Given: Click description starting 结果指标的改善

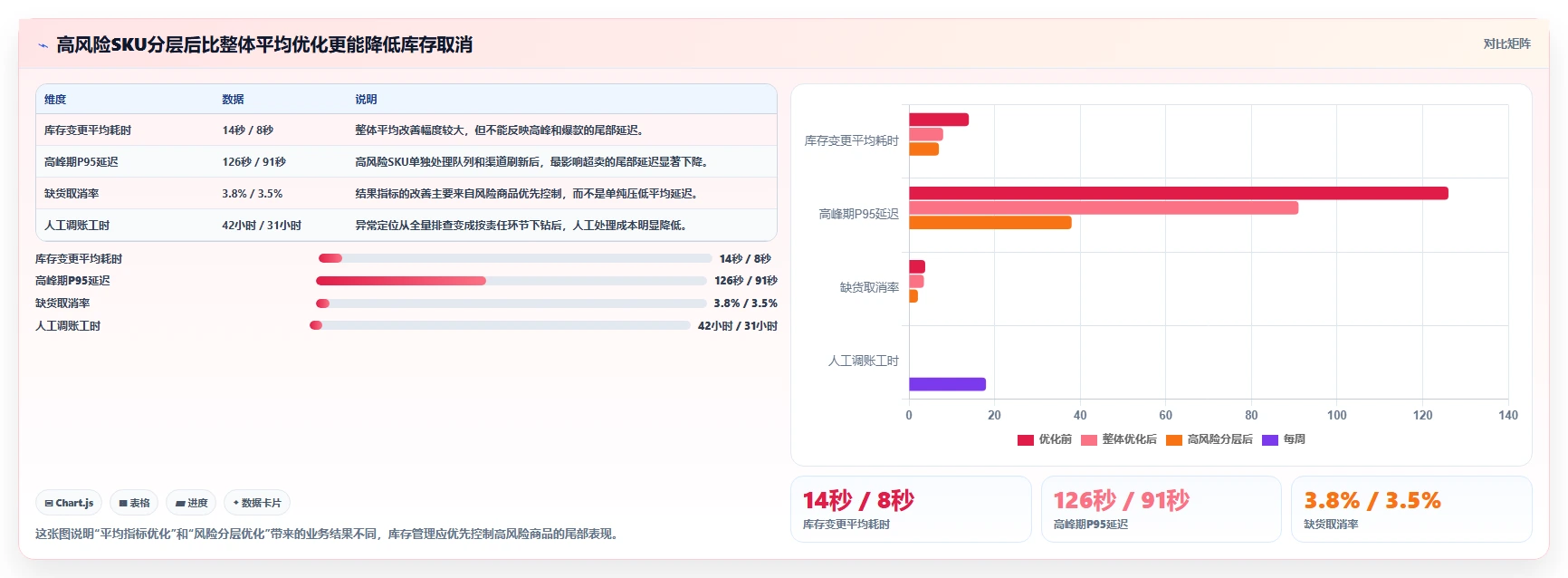Looking at the screenshot, I should tap(529, 194).
